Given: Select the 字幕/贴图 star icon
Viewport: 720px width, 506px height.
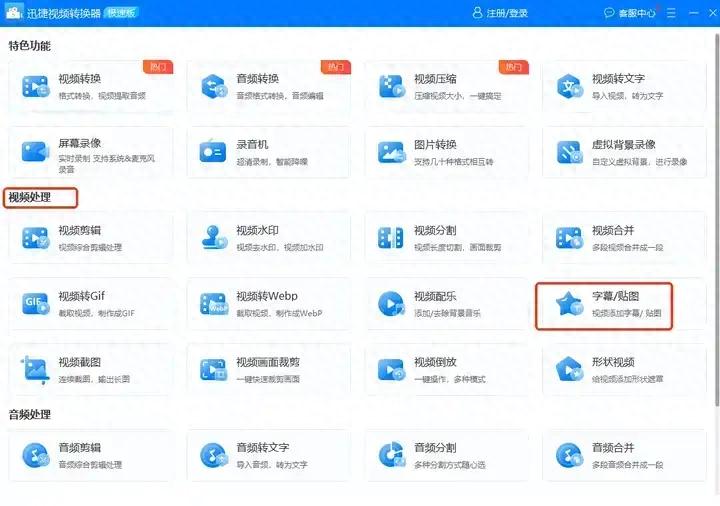Looking at the screenshot, I should pyautogui.click(x=569, y=304).
